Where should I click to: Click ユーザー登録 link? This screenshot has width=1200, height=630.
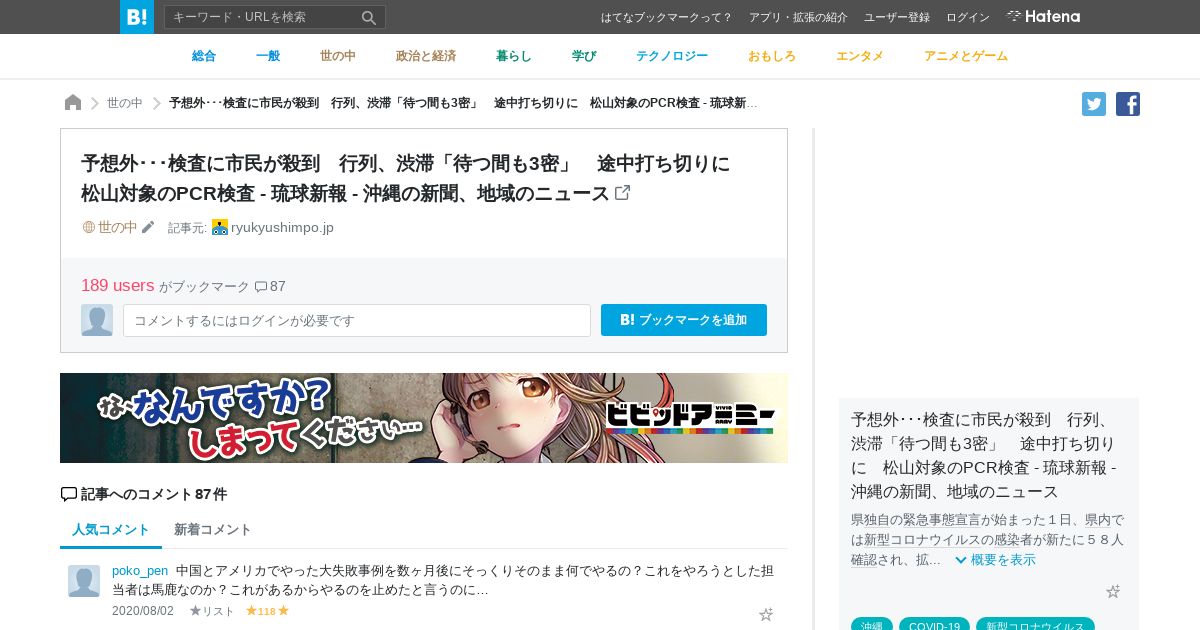897,17
